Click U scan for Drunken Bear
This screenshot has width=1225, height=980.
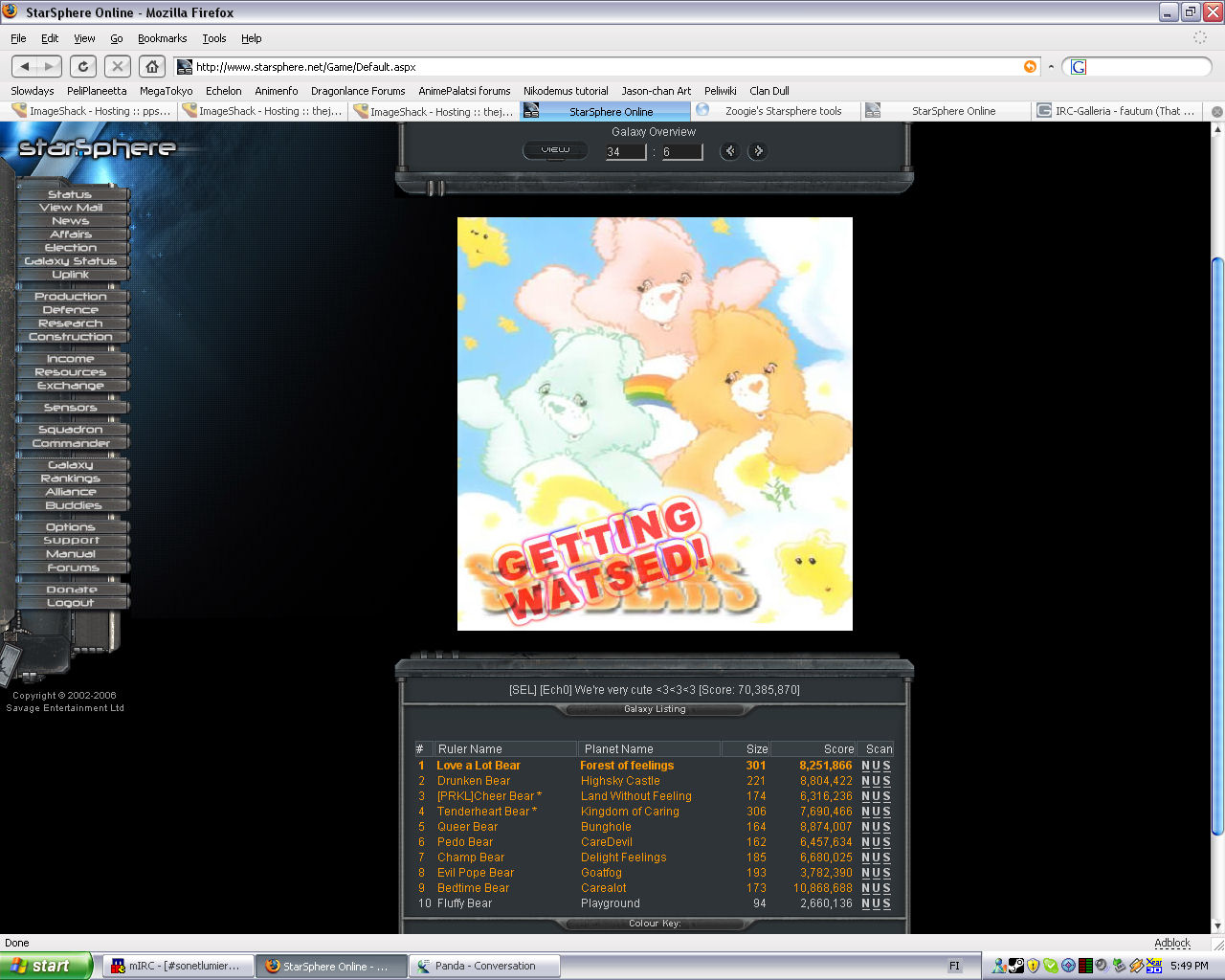tap(876, 781)
